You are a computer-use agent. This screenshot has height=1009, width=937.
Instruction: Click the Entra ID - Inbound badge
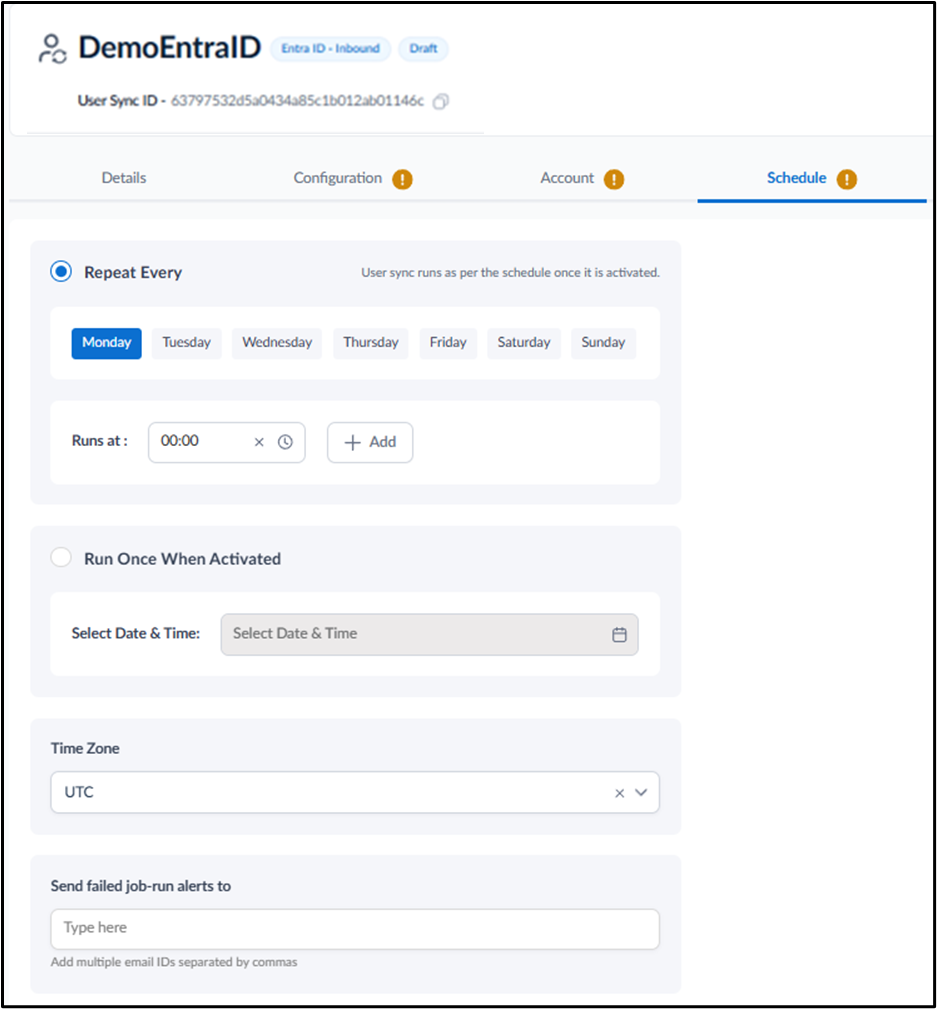tap(330, 49)
